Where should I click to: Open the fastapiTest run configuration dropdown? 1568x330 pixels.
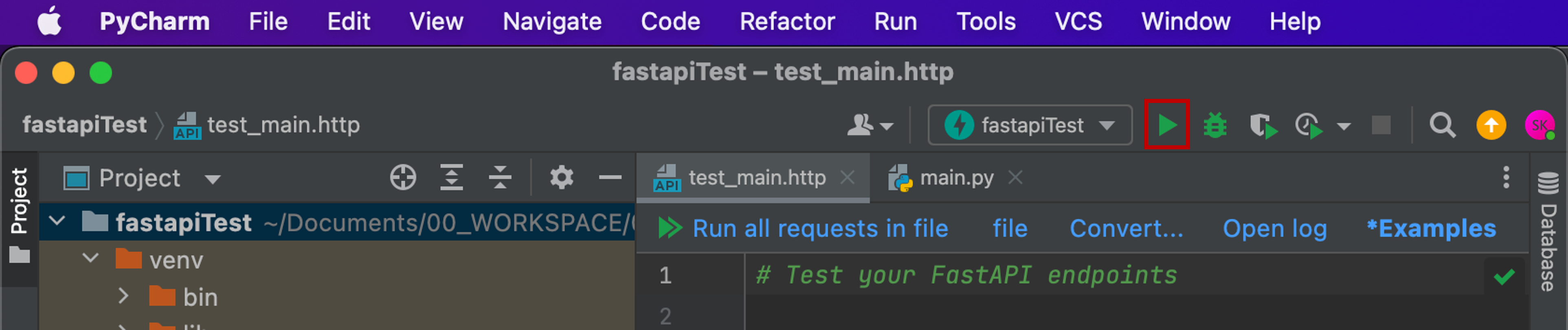tap(1030, 125)
